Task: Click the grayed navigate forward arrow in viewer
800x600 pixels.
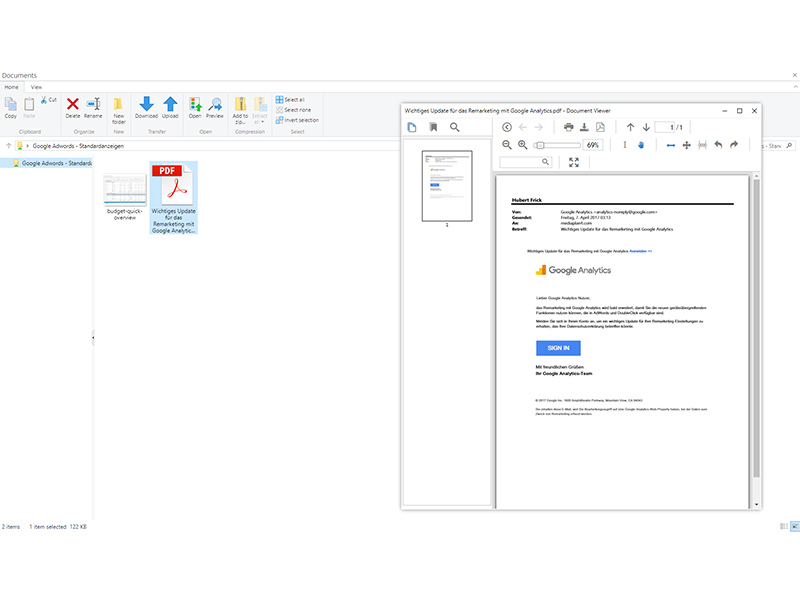Action: (x=539, y=128)
